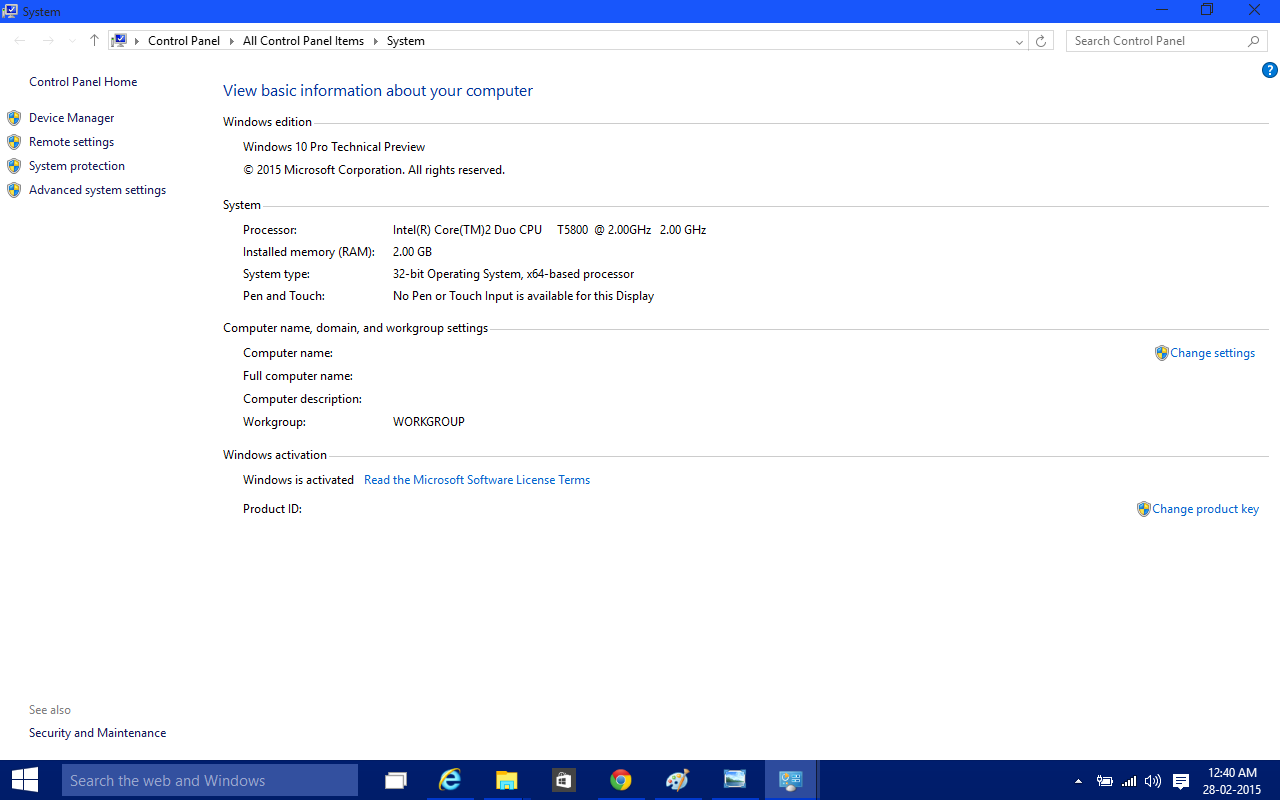Open File Explorer from taskbar

507,780
